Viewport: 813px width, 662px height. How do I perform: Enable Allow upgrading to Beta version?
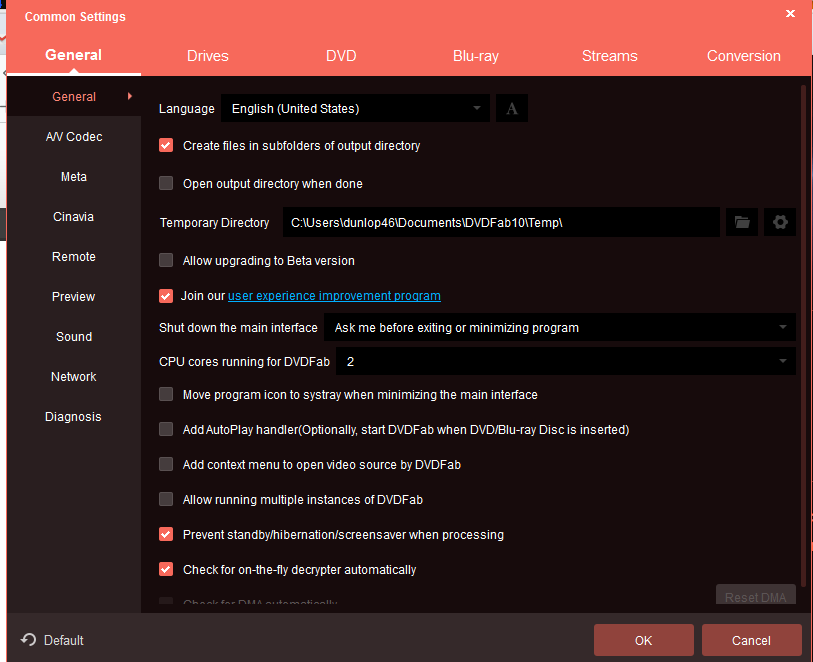pyautogui.click(x=166, y=260)
